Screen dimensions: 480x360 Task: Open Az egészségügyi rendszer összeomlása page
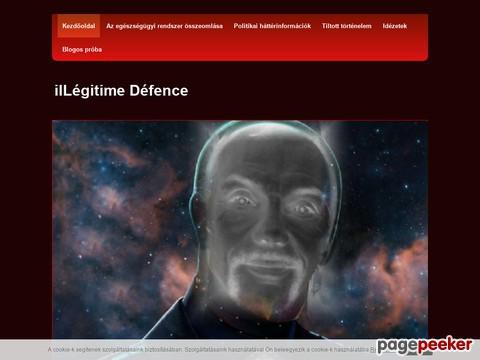click(x=164, y=26)
